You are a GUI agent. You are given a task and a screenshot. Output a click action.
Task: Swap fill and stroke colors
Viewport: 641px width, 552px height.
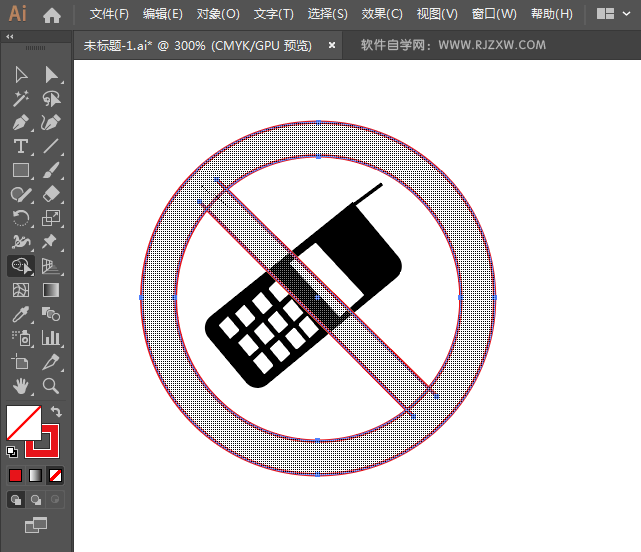click(x=56, y=411)
